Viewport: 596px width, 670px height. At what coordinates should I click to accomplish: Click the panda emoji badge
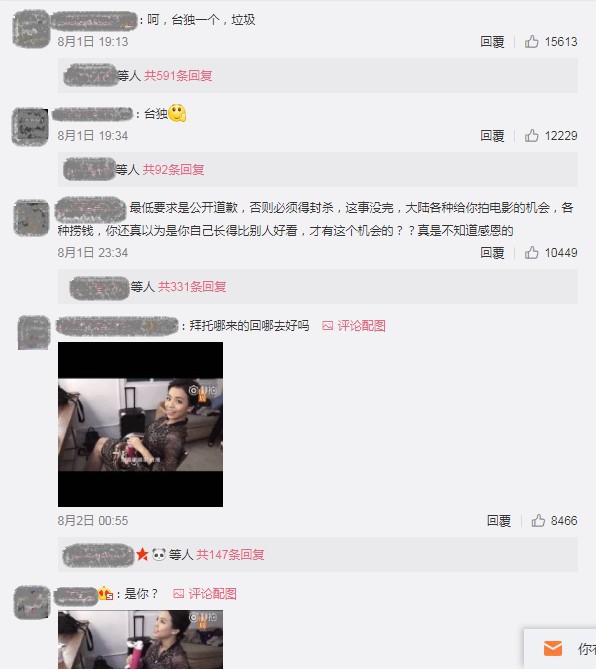[x=159, y=554]
